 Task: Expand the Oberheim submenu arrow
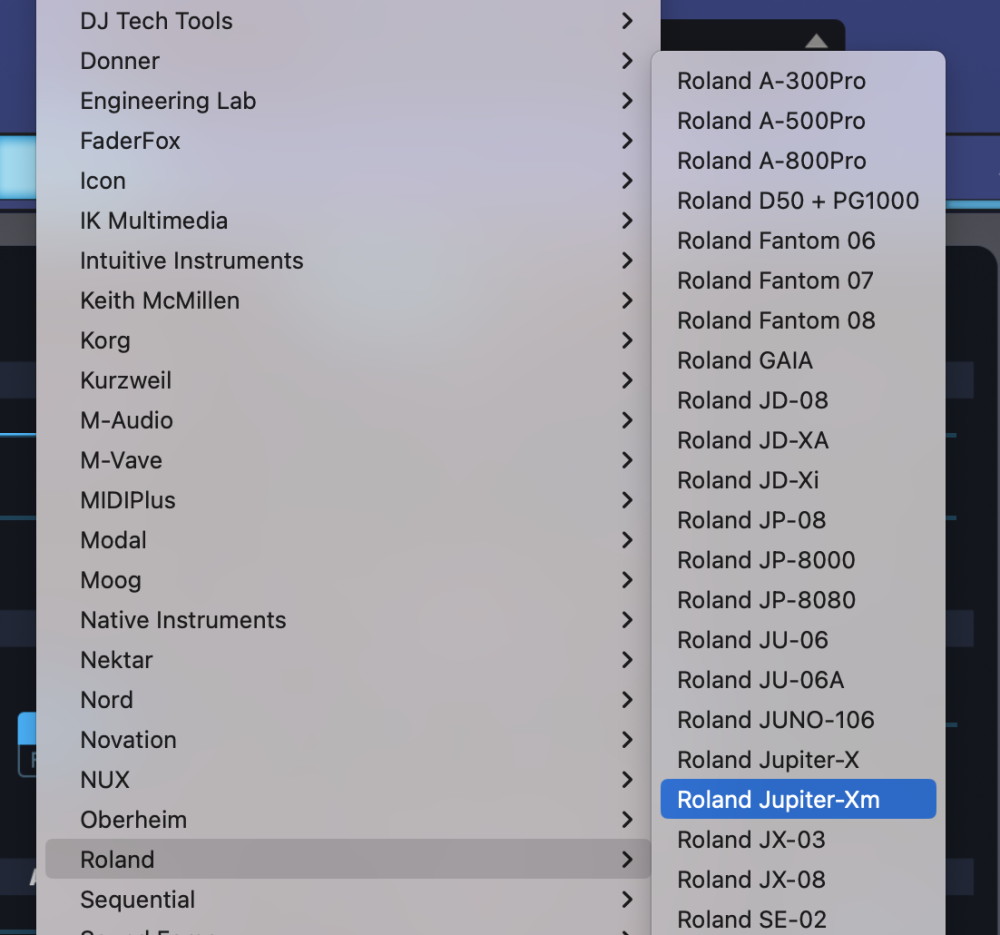pyautogui.click(x=627, y=820)
